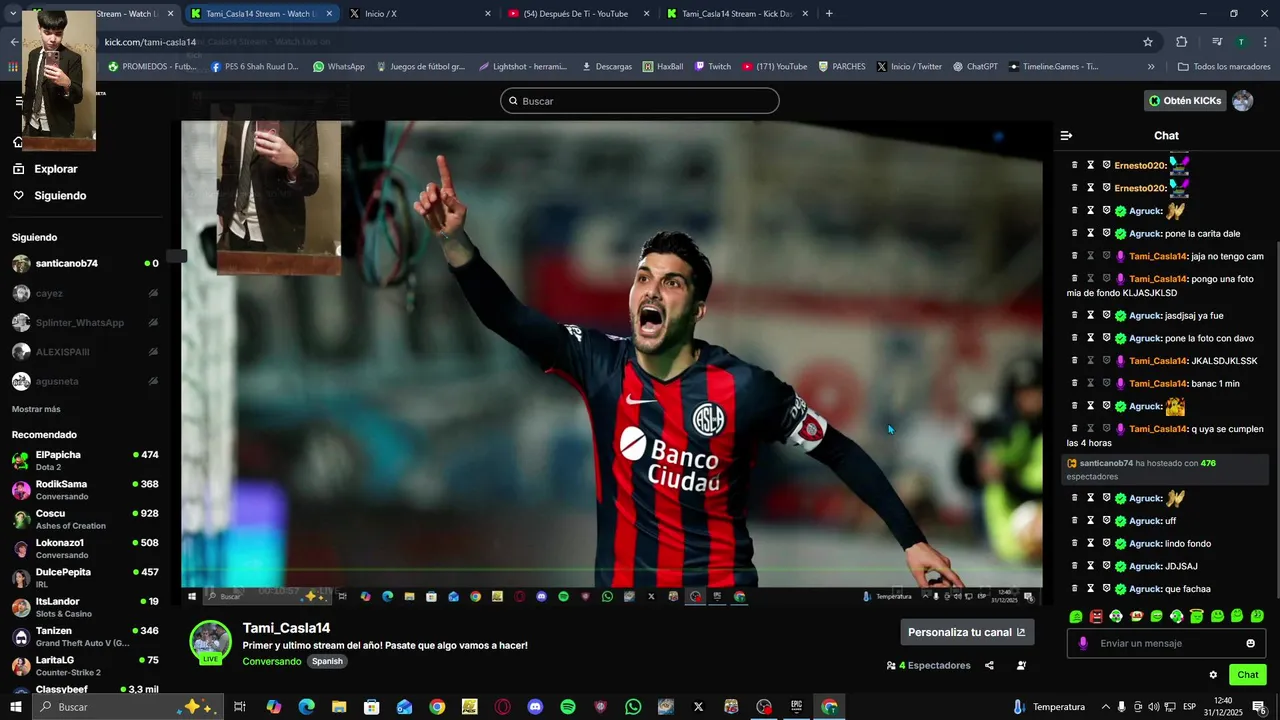The width and height of the screenshot is (1280, 720).
Task: Open the ChatGPT bookmark
Action: coord(975,67)
